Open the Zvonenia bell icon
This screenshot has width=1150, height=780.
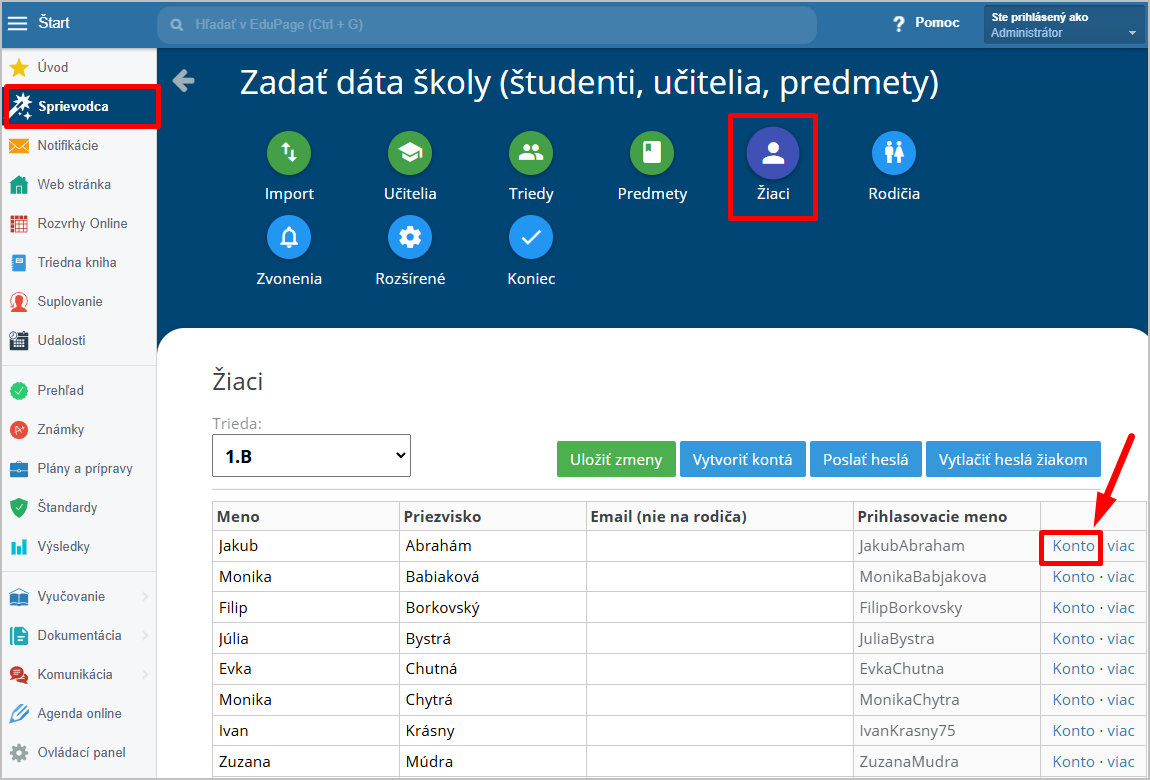pos(289,238)
